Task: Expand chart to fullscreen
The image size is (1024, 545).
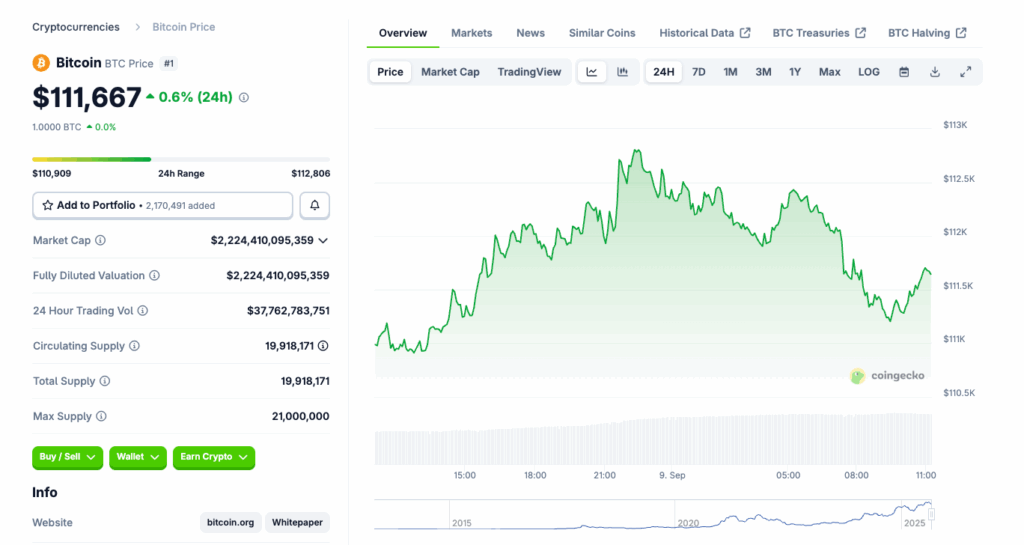Action: [965, 72]
